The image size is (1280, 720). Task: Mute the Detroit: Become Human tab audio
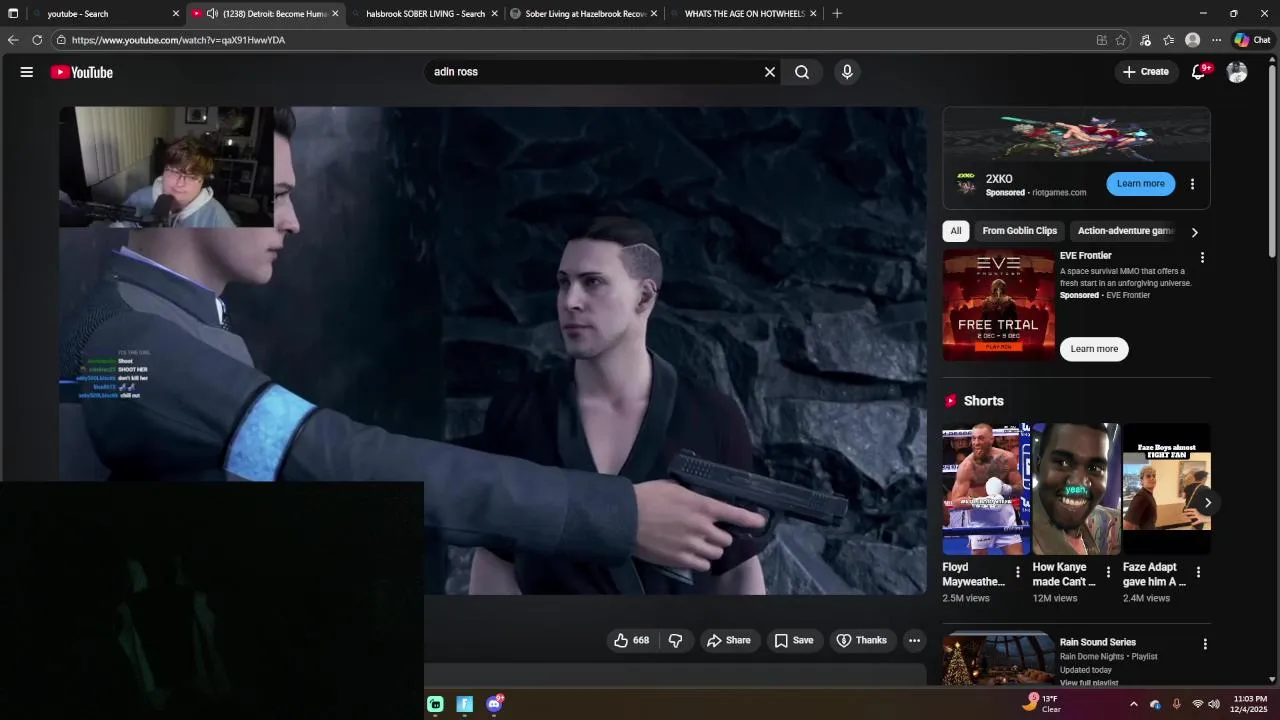pos(212,14)
